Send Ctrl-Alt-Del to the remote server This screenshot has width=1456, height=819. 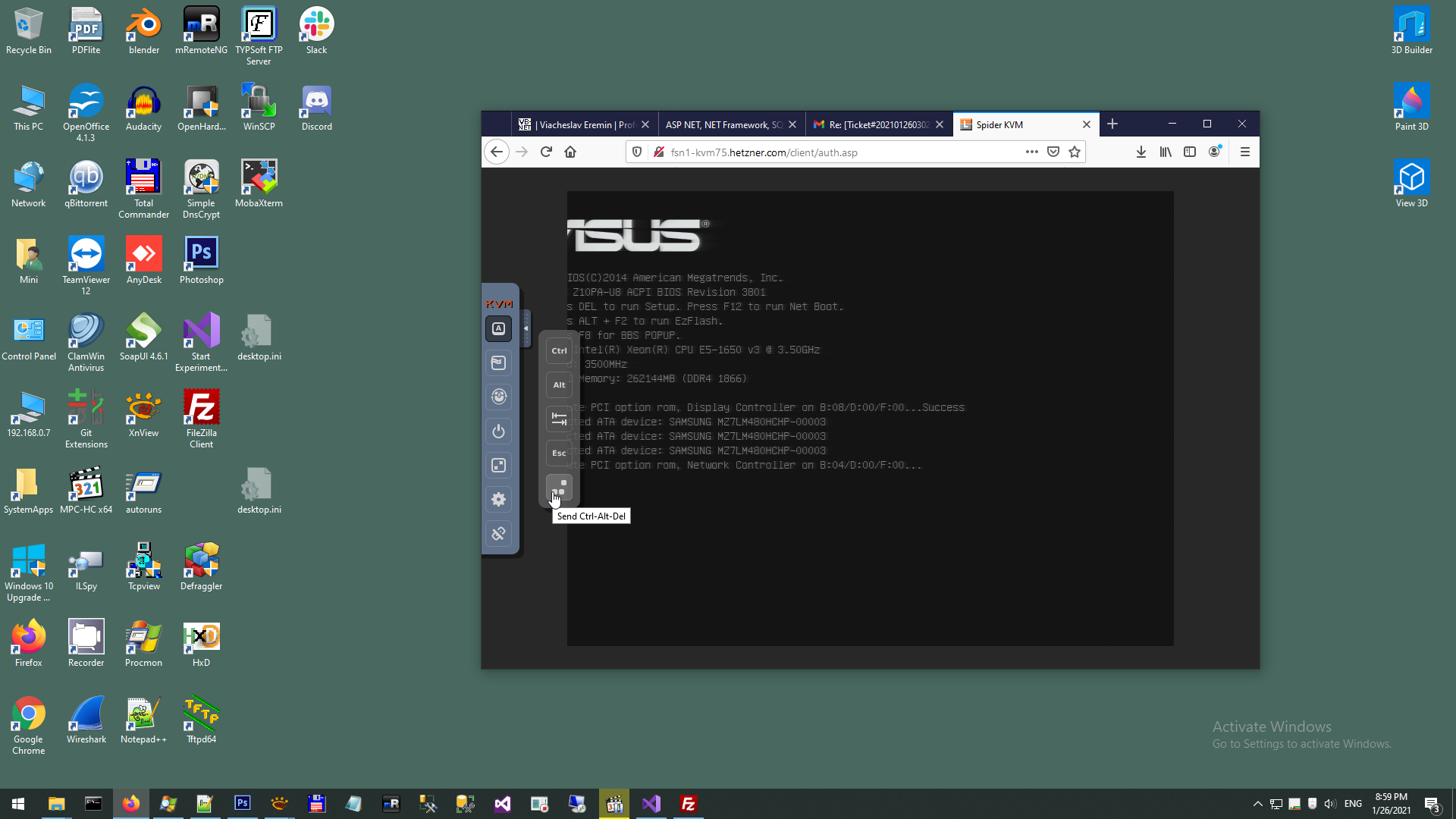point(559,487)
